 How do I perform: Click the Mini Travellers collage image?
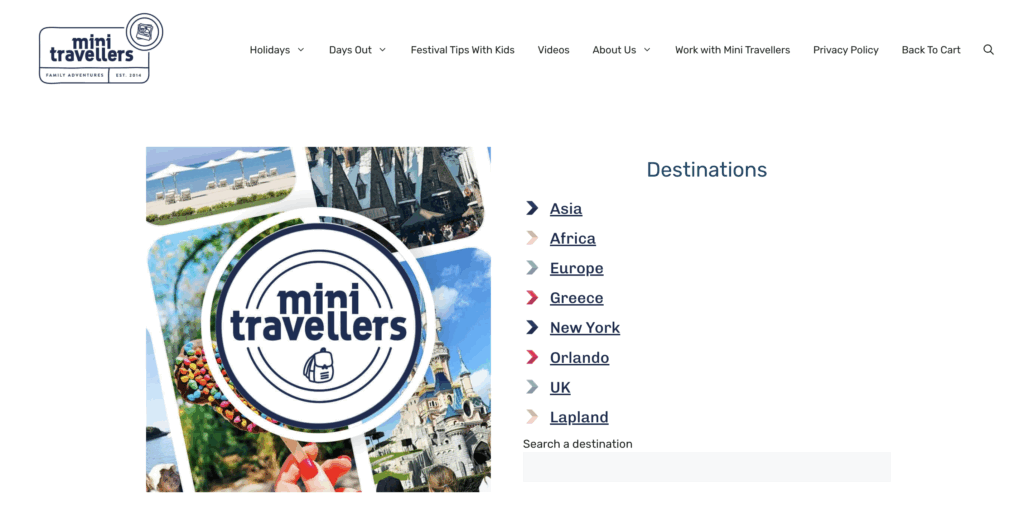(318, 319)
